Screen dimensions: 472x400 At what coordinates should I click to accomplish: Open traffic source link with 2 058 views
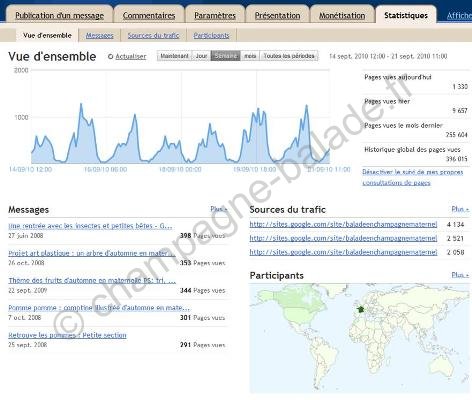pyautogui.click(x=343, y=252)
